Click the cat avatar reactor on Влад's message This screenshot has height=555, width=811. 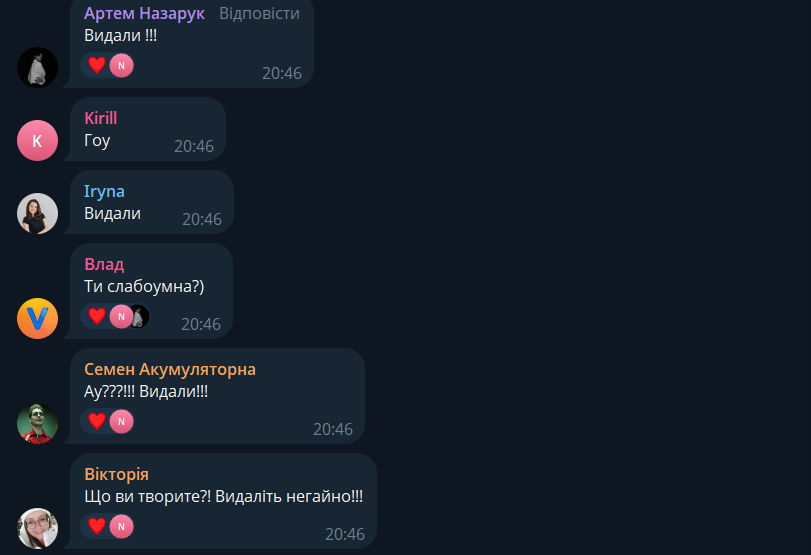[139, 316]
